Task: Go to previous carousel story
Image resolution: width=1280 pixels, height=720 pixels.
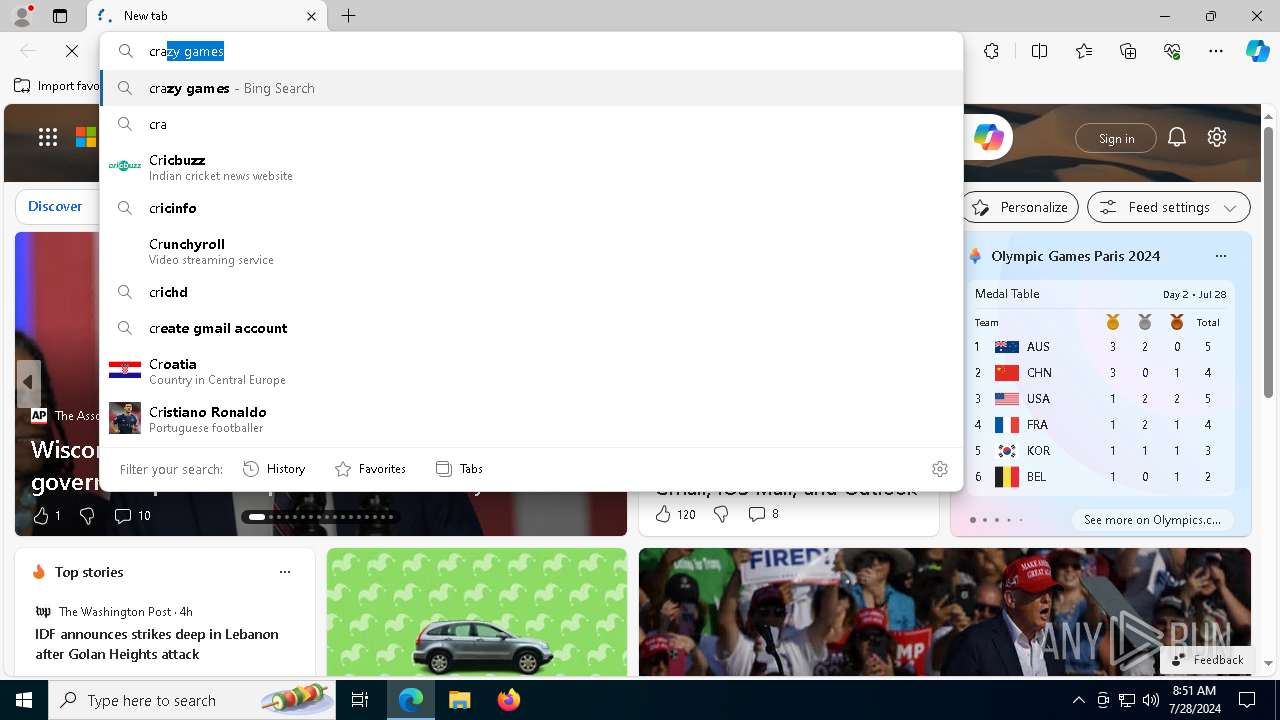Action: 28,382
